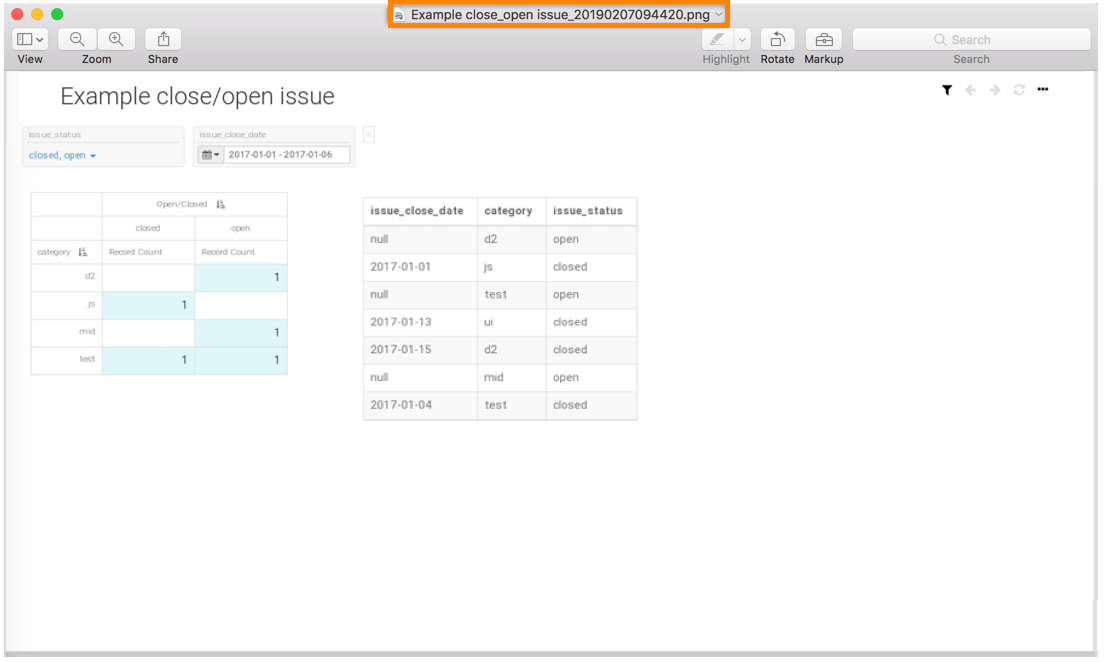Image resolution: width=1106 pixels, height=662 pixels.
Task: Rotate the image with the Rotate button
Action: 777,39
